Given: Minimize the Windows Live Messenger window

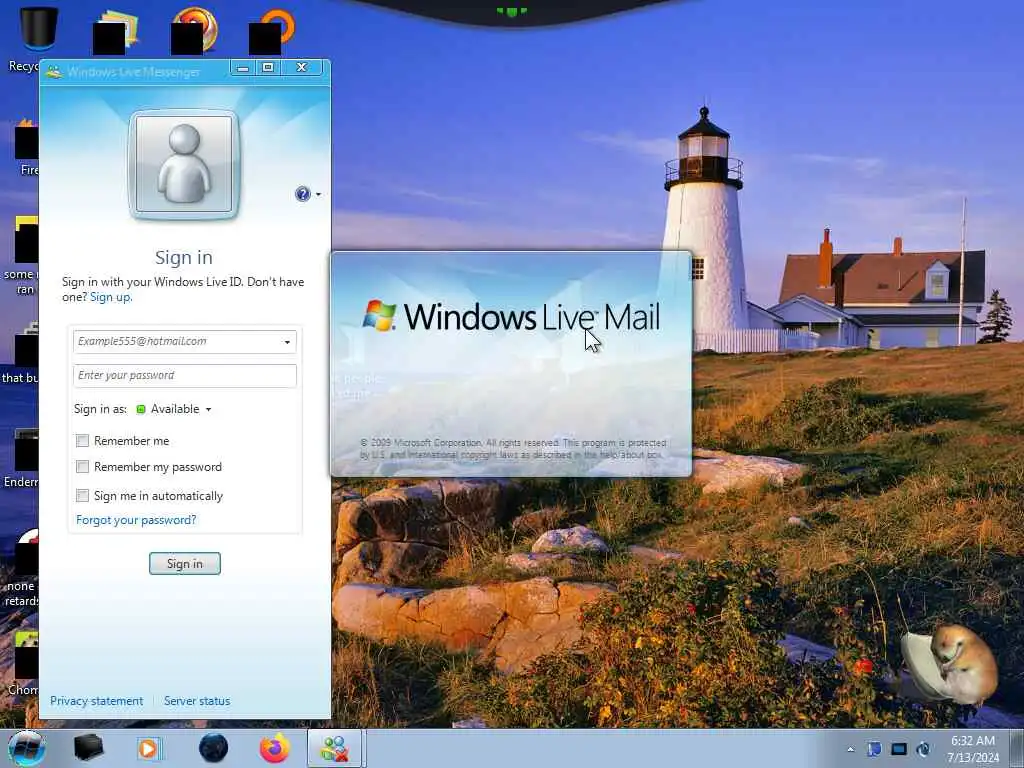Looking at the screenshot, I should click(243, 68).
